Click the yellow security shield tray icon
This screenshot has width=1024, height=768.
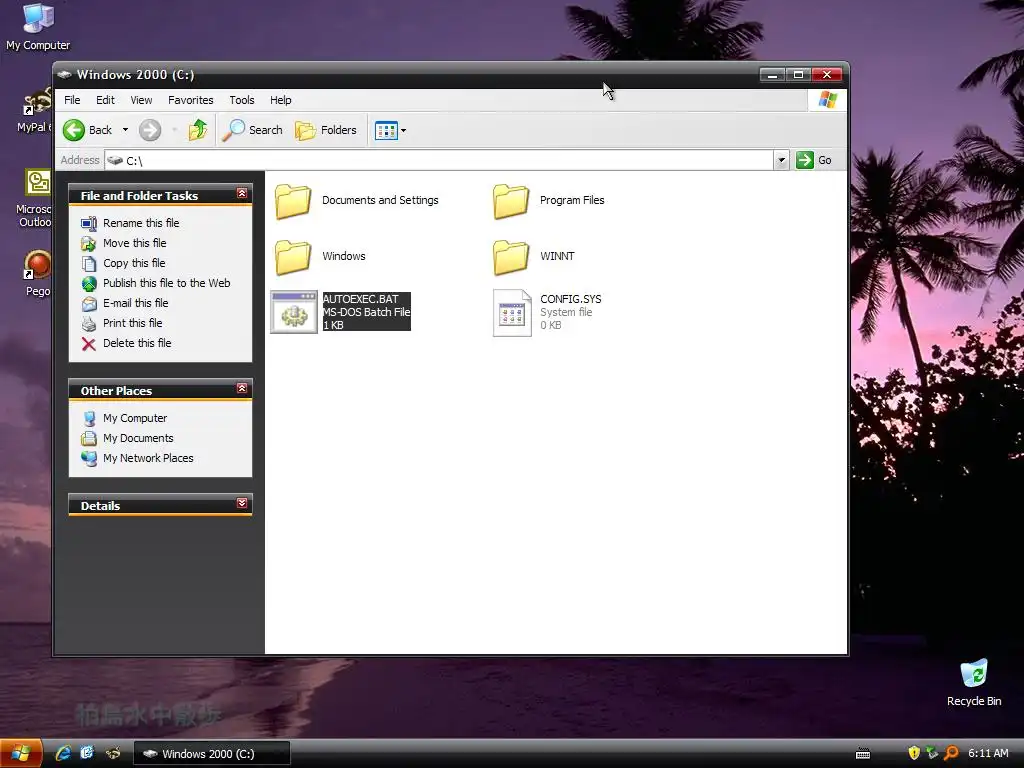(x=914, y=753)
